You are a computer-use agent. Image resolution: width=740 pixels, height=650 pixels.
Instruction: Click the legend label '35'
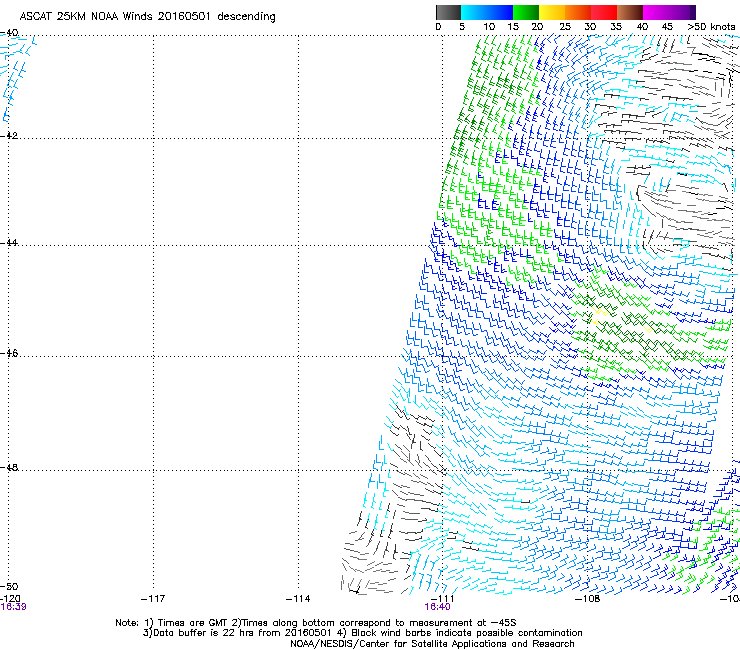pos(616,27)
